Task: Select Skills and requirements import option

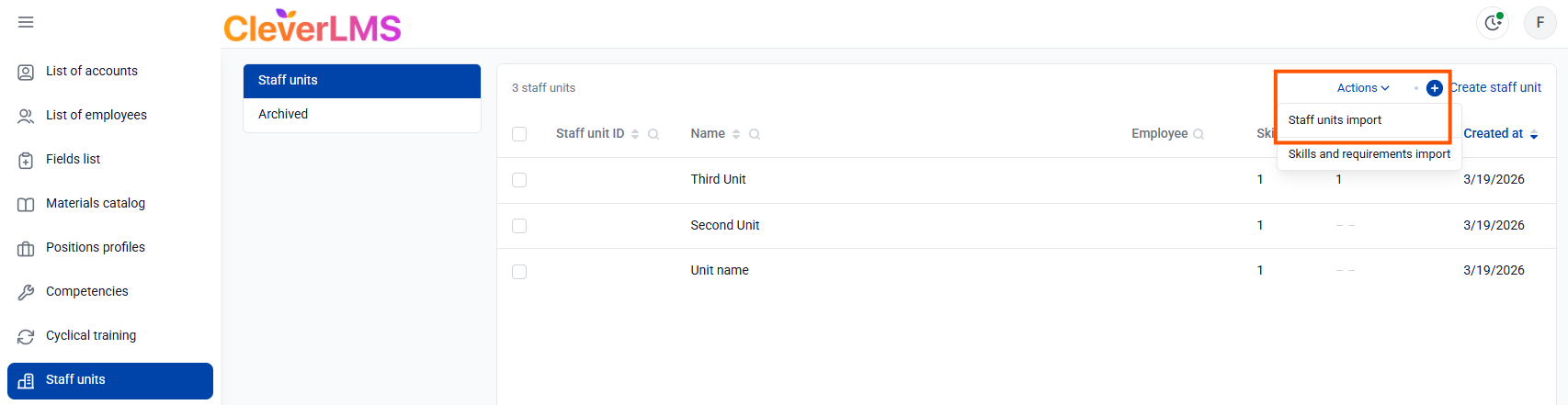Action: [1369, 154]
